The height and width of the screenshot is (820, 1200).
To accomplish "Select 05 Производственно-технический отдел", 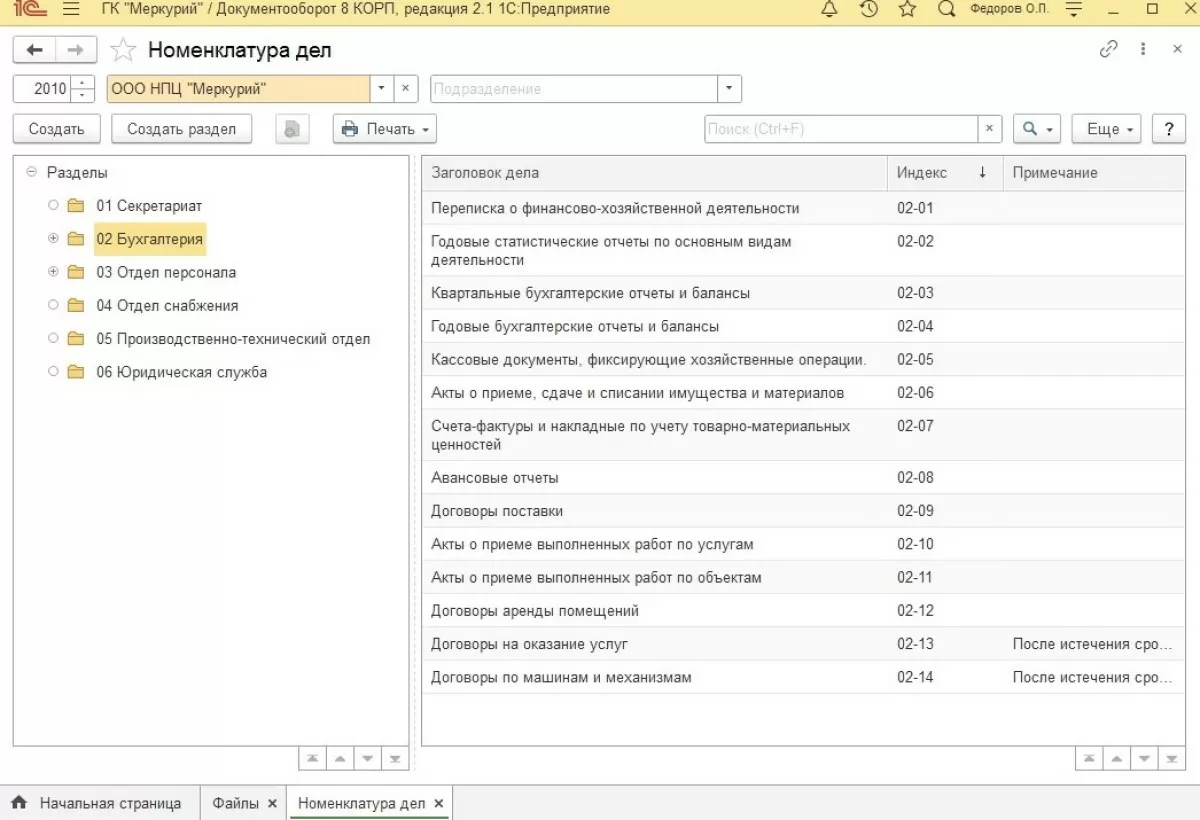I will click(233, 339).
